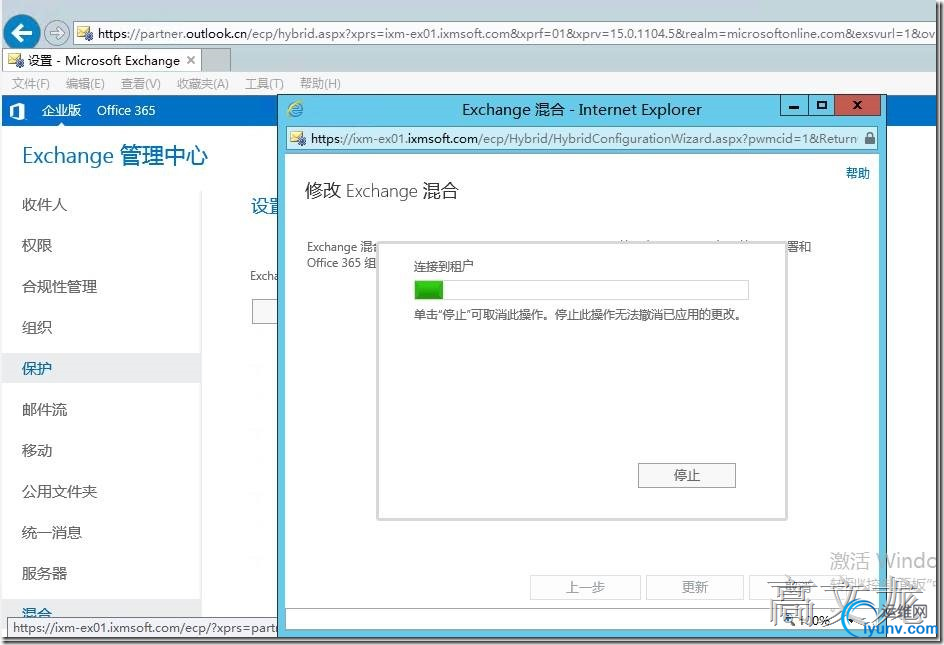Click the 连接到租户 status label
Viewport: 944px width, 645px height.
pyautogui.click(x=443, y=266)
